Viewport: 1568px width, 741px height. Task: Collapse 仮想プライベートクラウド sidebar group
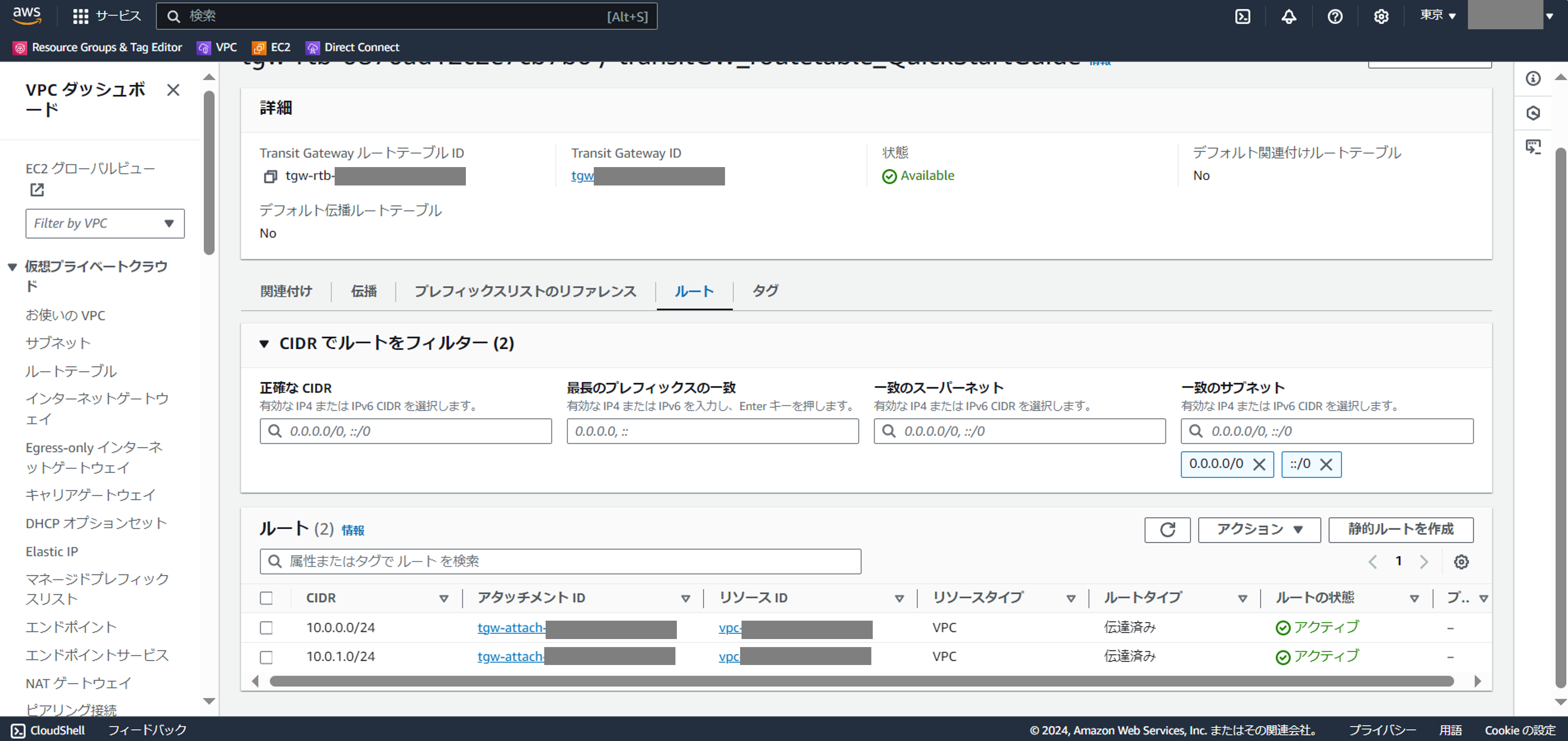pyautogui.click(x=12, y=267)
